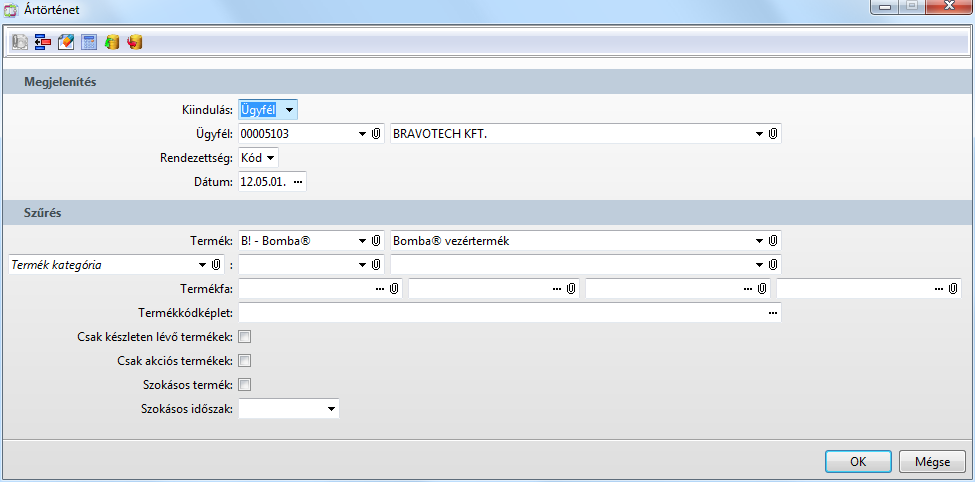Click the greyed-out document icon in toolbar
975x482 pixels.
click(x=21, y=42)
